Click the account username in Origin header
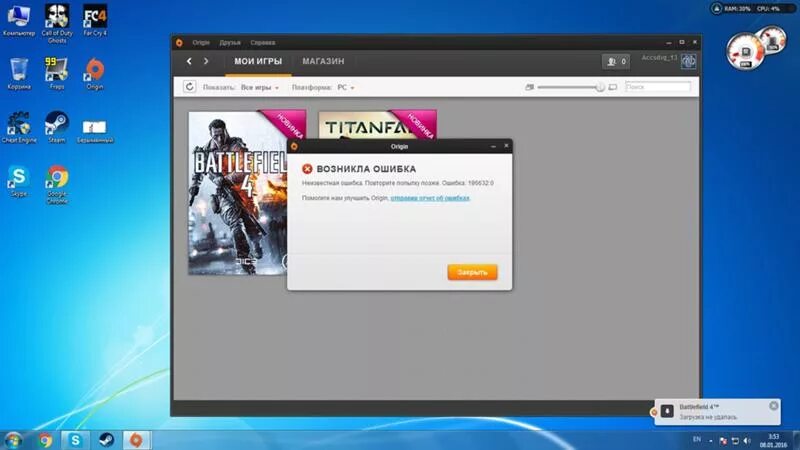The height and width of the screenshot is (450, 800). [x=659, y=58]
